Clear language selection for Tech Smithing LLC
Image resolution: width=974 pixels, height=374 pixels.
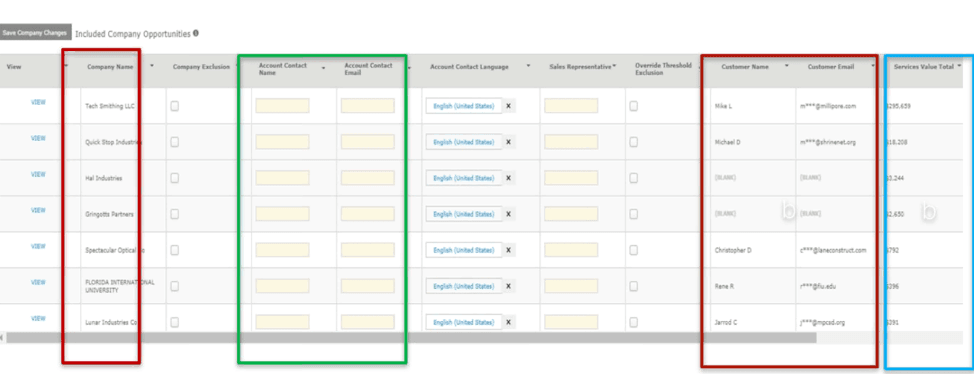508,106
